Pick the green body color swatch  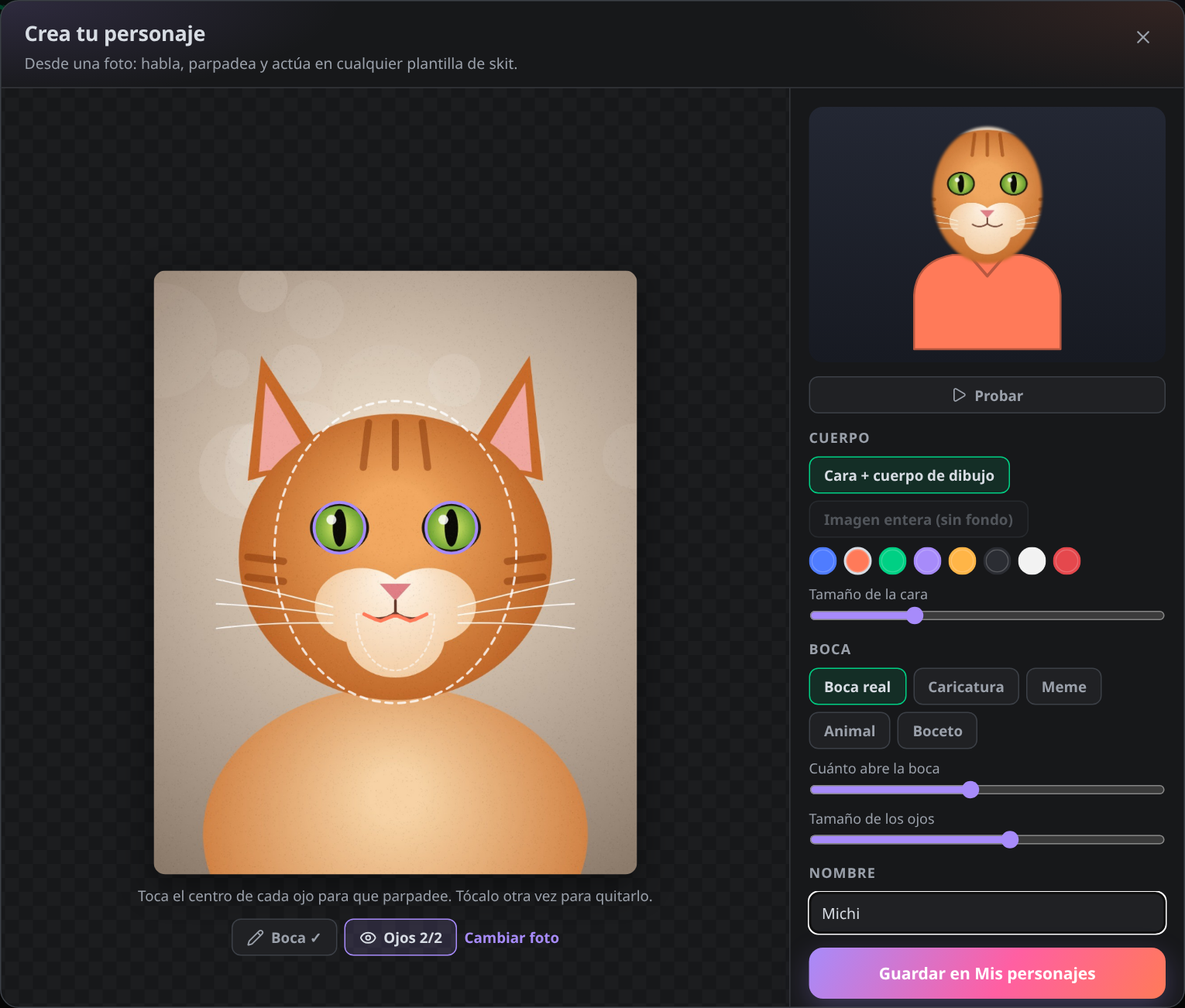point(892,561)
